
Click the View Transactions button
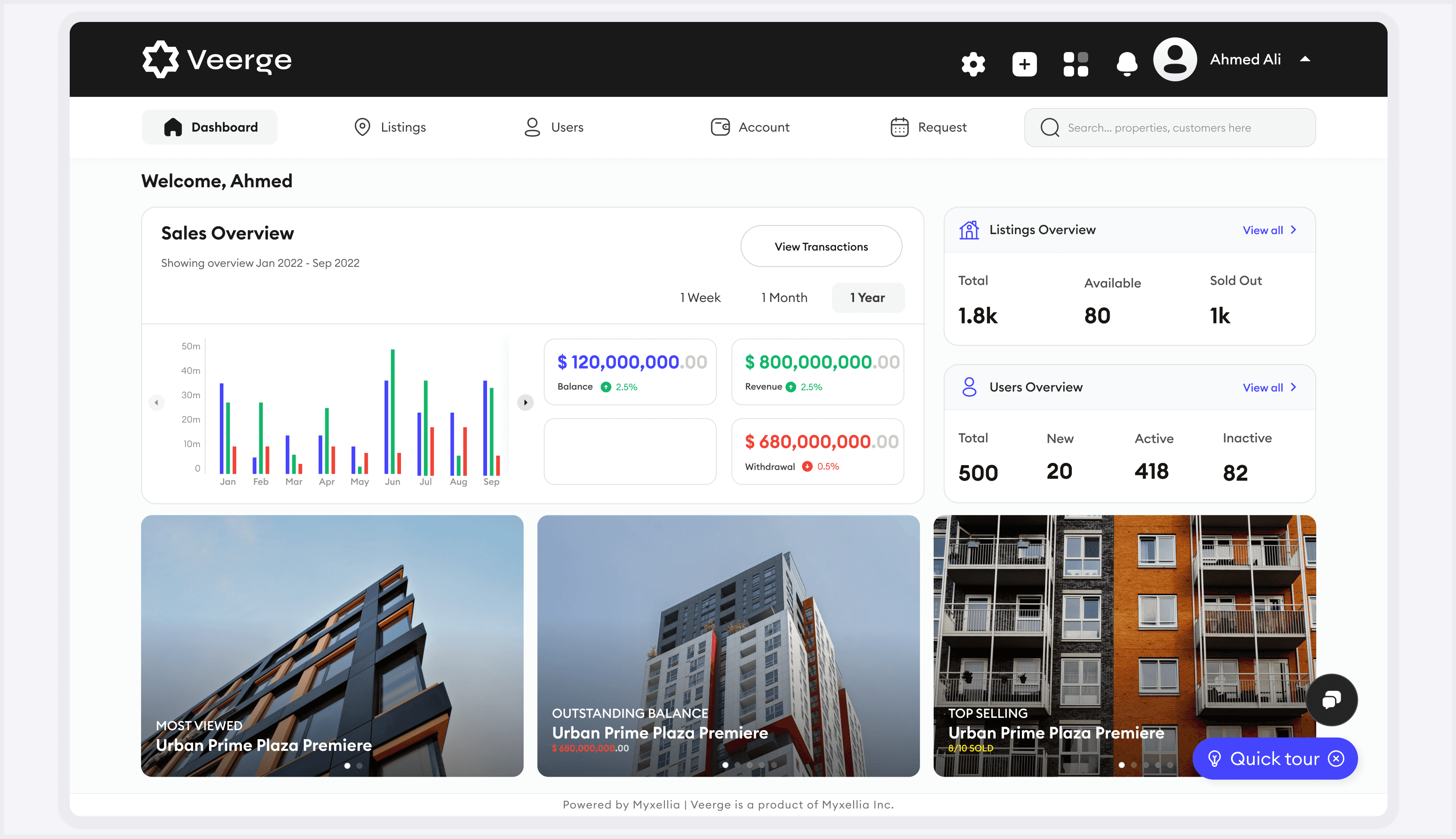pyautogui.click(x=821, y=246)
